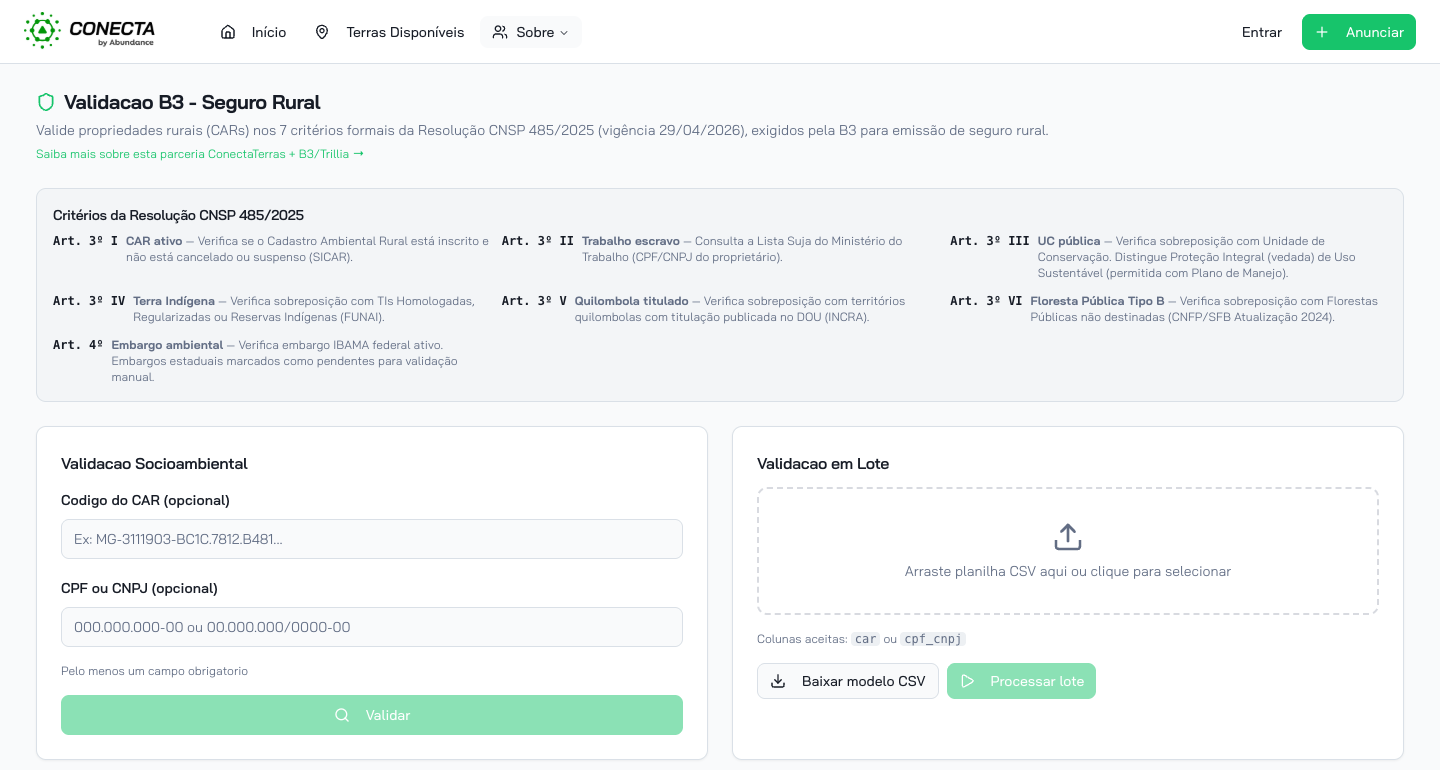Click the play icon on Processar lote
Viewport: 1440px width, 770px height.
[x=967, y=681]
